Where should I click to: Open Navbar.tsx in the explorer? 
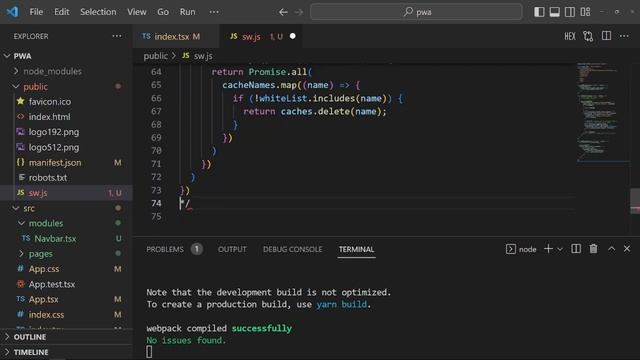click(x=66, y=238)
